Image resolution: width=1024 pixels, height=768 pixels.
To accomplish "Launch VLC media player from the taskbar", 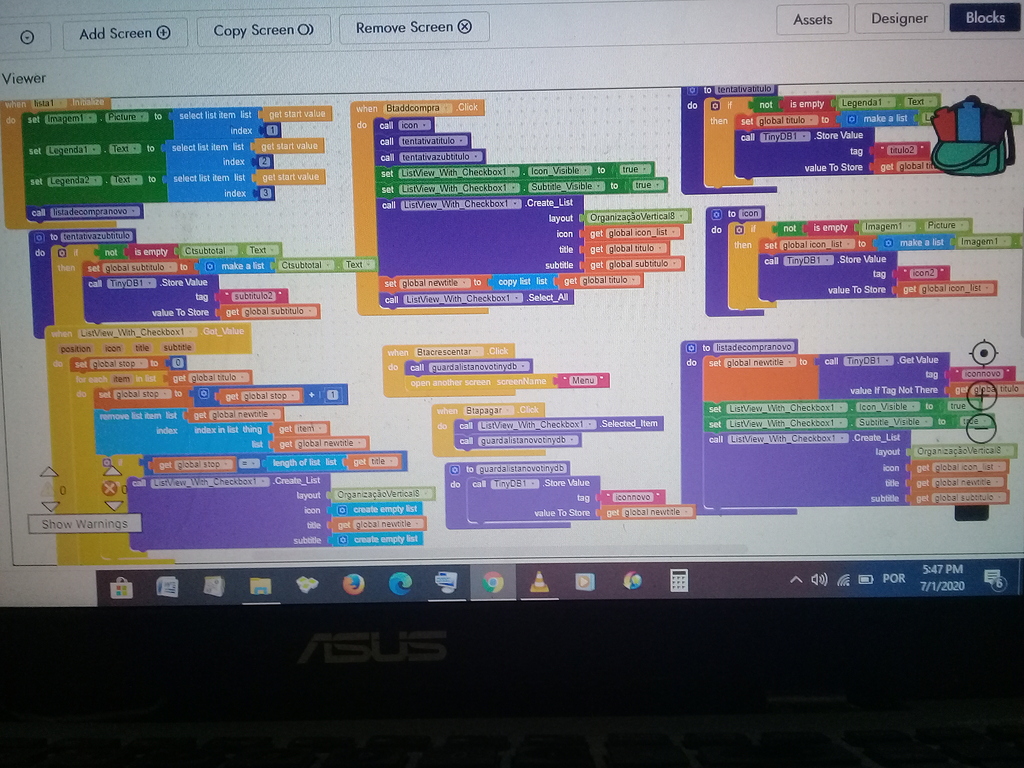I will 537,581.
